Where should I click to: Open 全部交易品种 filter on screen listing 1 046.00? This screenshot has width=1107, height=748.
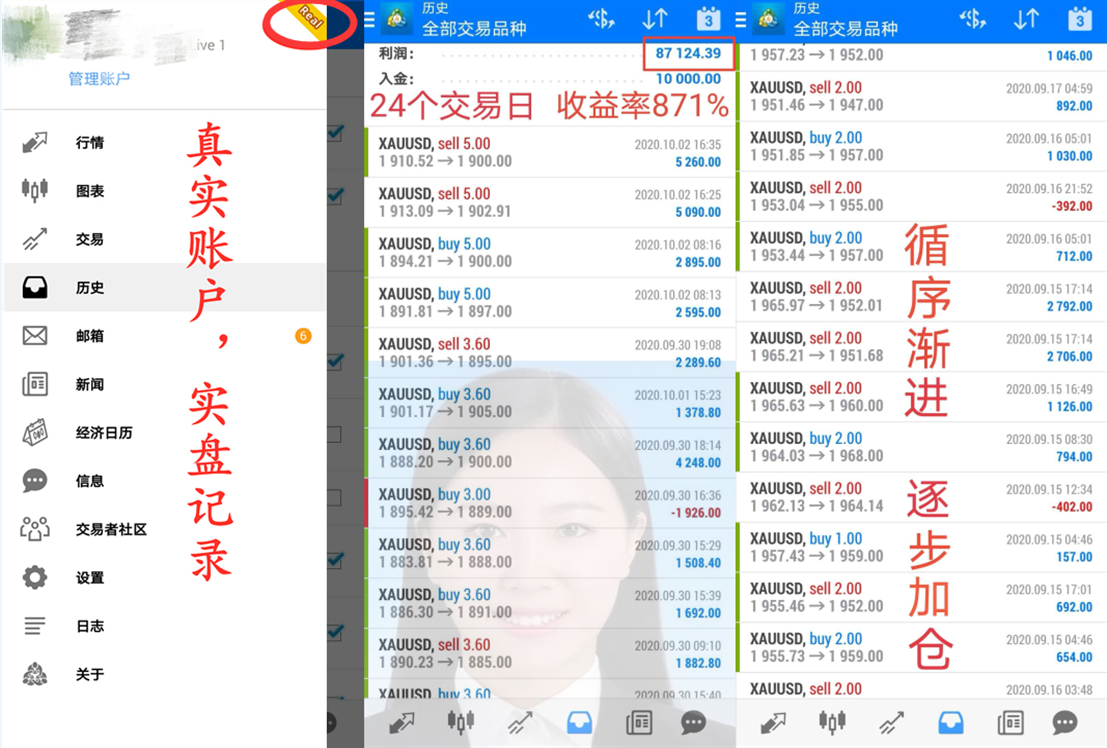(845, 29)
